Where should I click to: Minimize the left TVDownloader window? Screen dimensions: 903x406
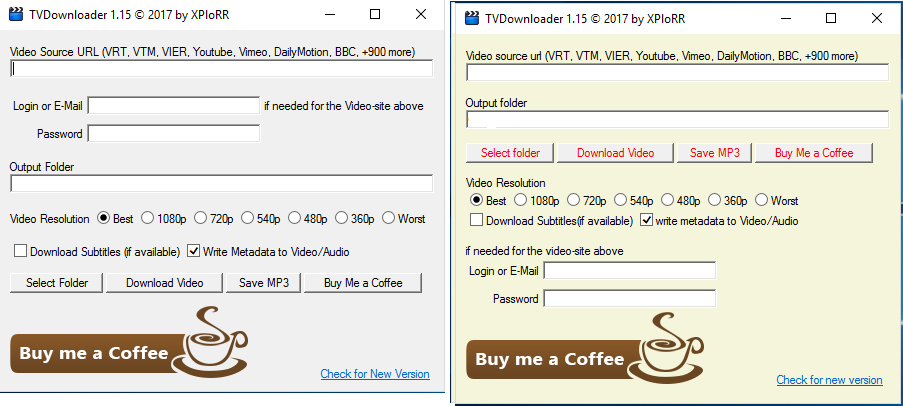point(330,15)
